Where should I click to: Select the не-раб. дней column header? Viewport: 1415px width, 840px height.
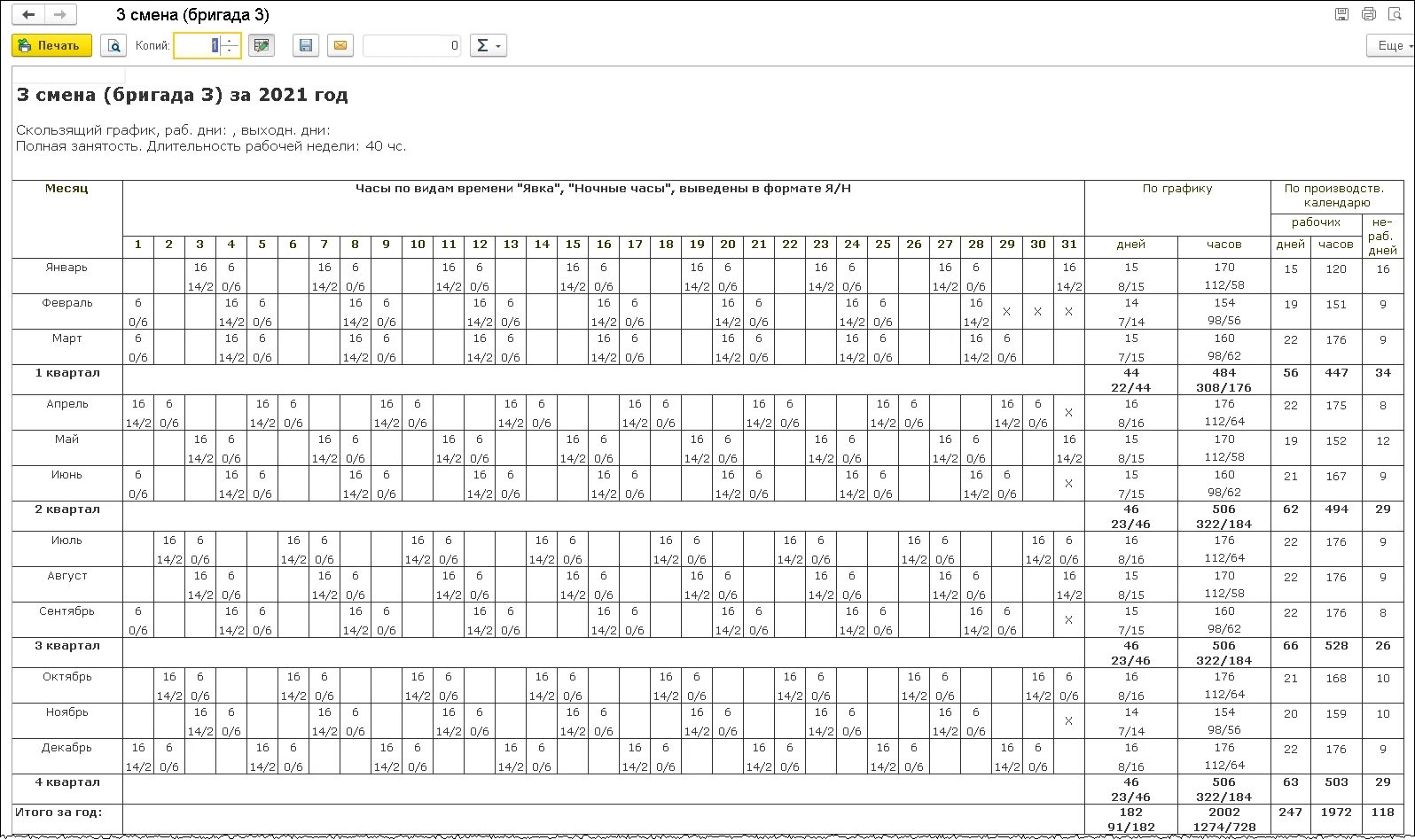(x=1382, y=236)
